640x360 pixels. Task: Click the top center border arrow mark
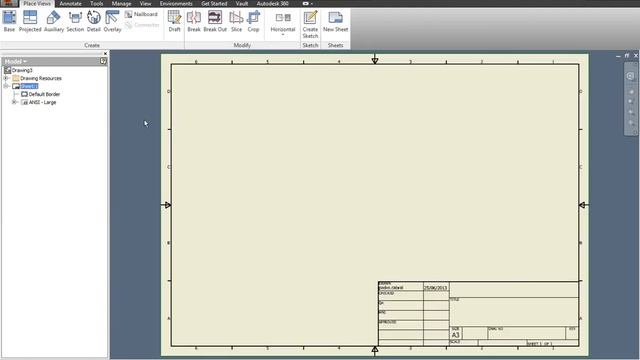375,60
